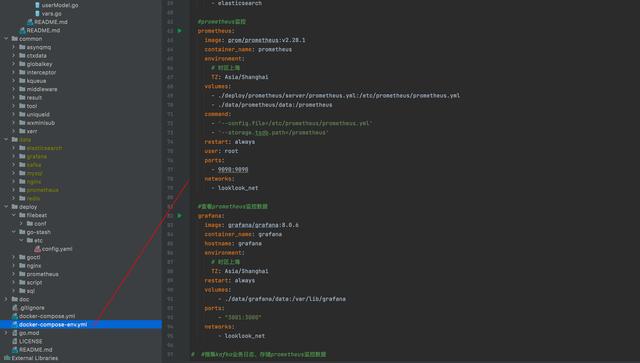Expand the xerr folder chevron
Image resolution: width=640 pixels, height=363 pixels.
pyautogui.click(x=13, y=131)
